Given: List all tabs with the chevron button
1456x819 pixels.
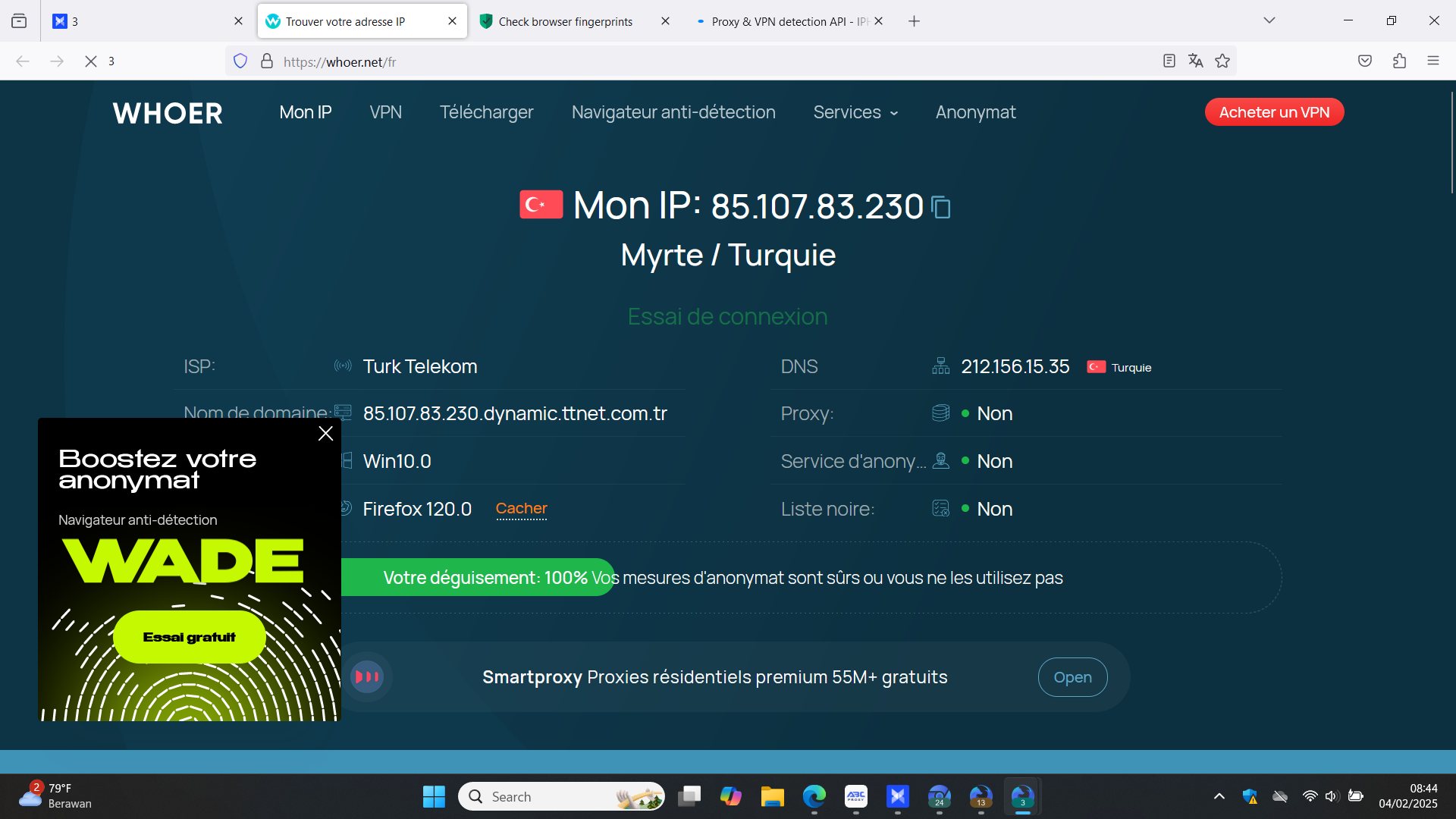Looking at the screenshot, I should click(x=1269, y=20).
